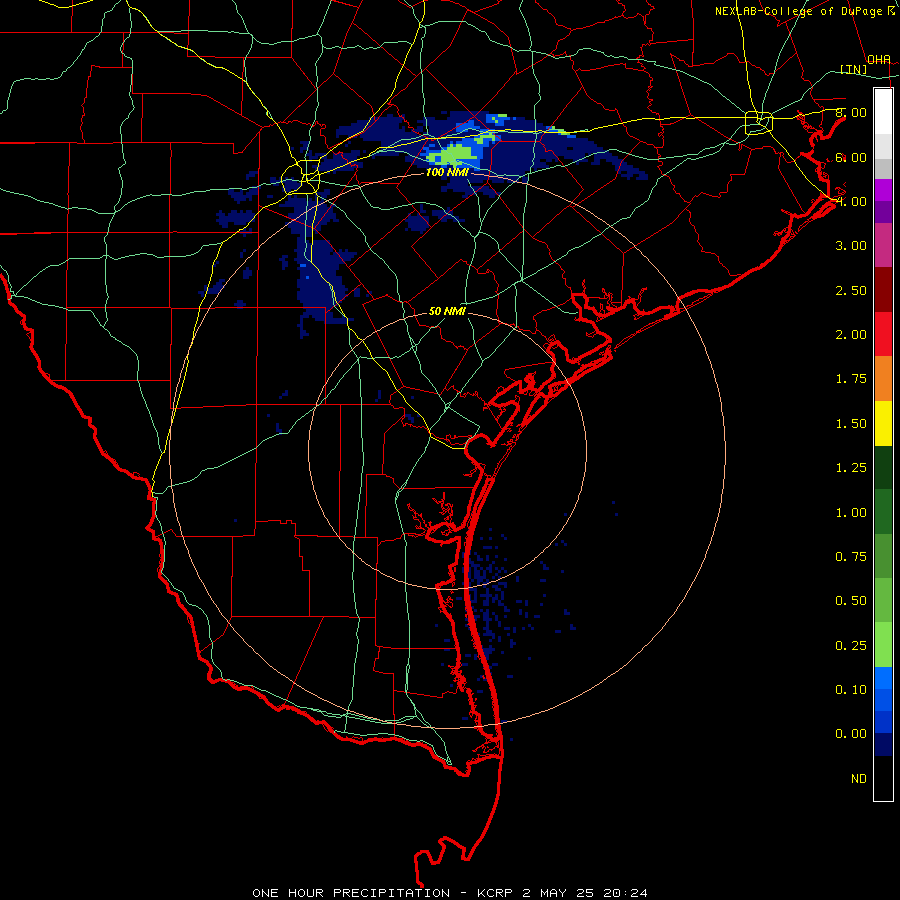Viewport: 900px width, 900px height.
Task: Click the white swatch at top of legend
Action: pos(883,112)
